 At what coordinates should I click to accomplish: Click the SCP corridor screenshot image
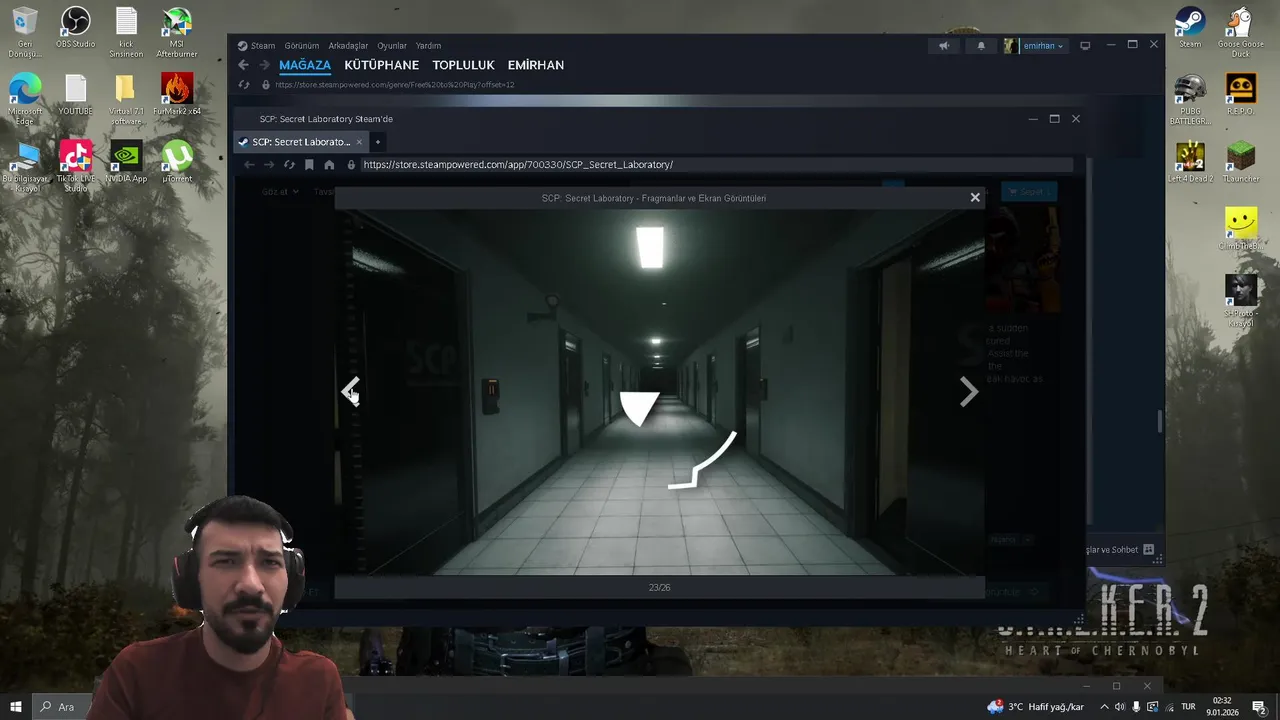pyautogui.click(x=659, y=392)
